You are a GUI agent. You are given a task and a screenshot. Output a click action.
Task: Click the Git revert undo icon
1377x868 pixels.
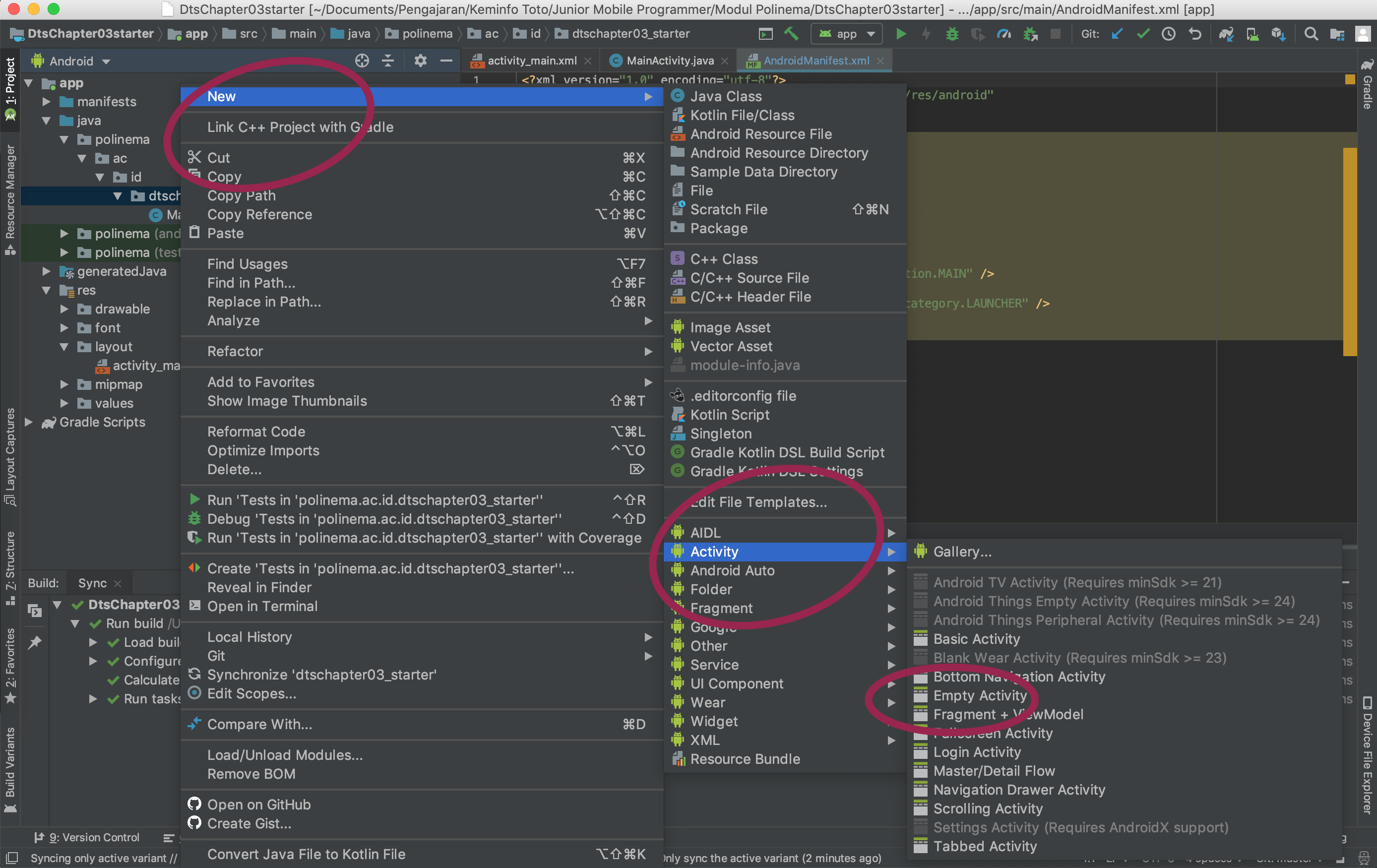pos(1194,34)
